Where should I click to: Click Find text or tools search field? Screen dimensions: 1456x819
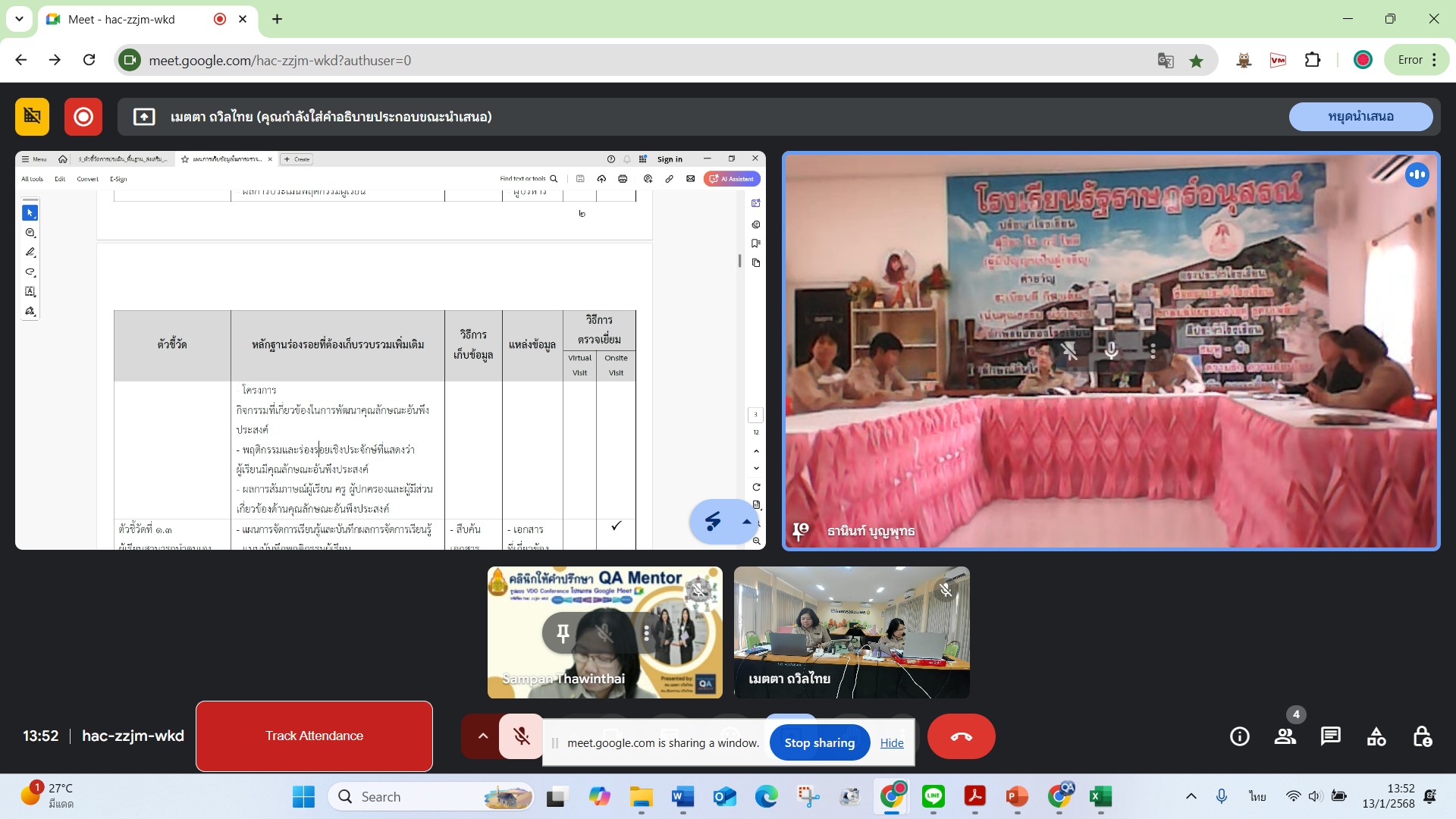click(529, 179)
